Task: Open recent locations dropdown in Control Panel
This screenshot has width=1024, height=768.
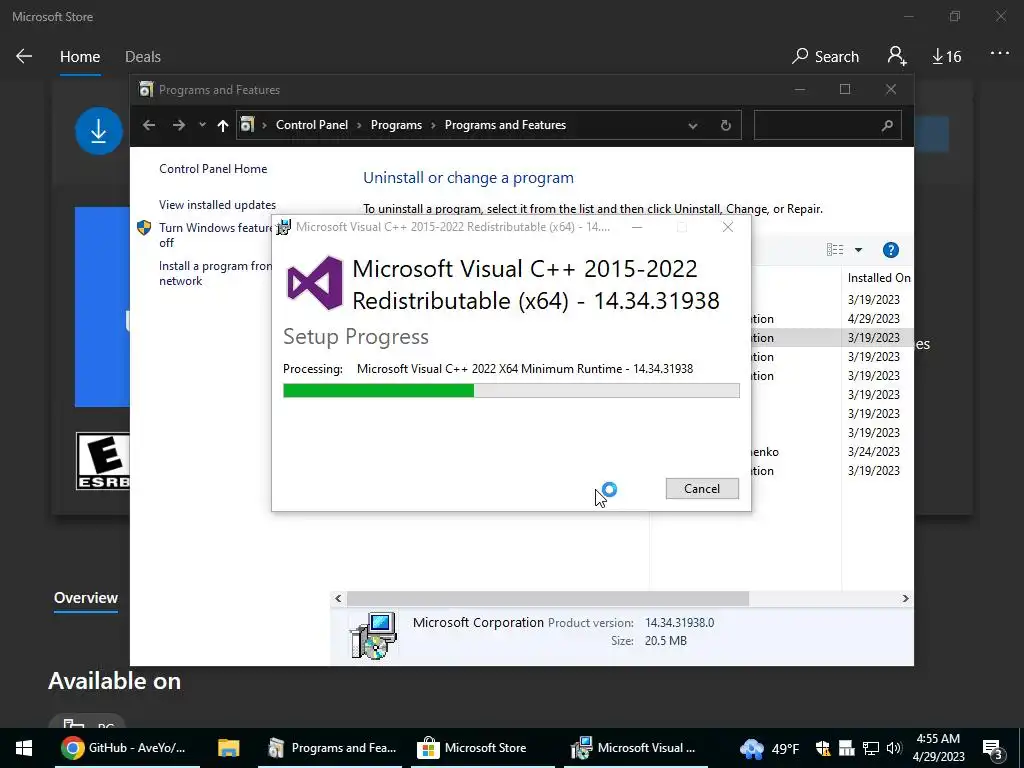Action: tap(202, 125)
